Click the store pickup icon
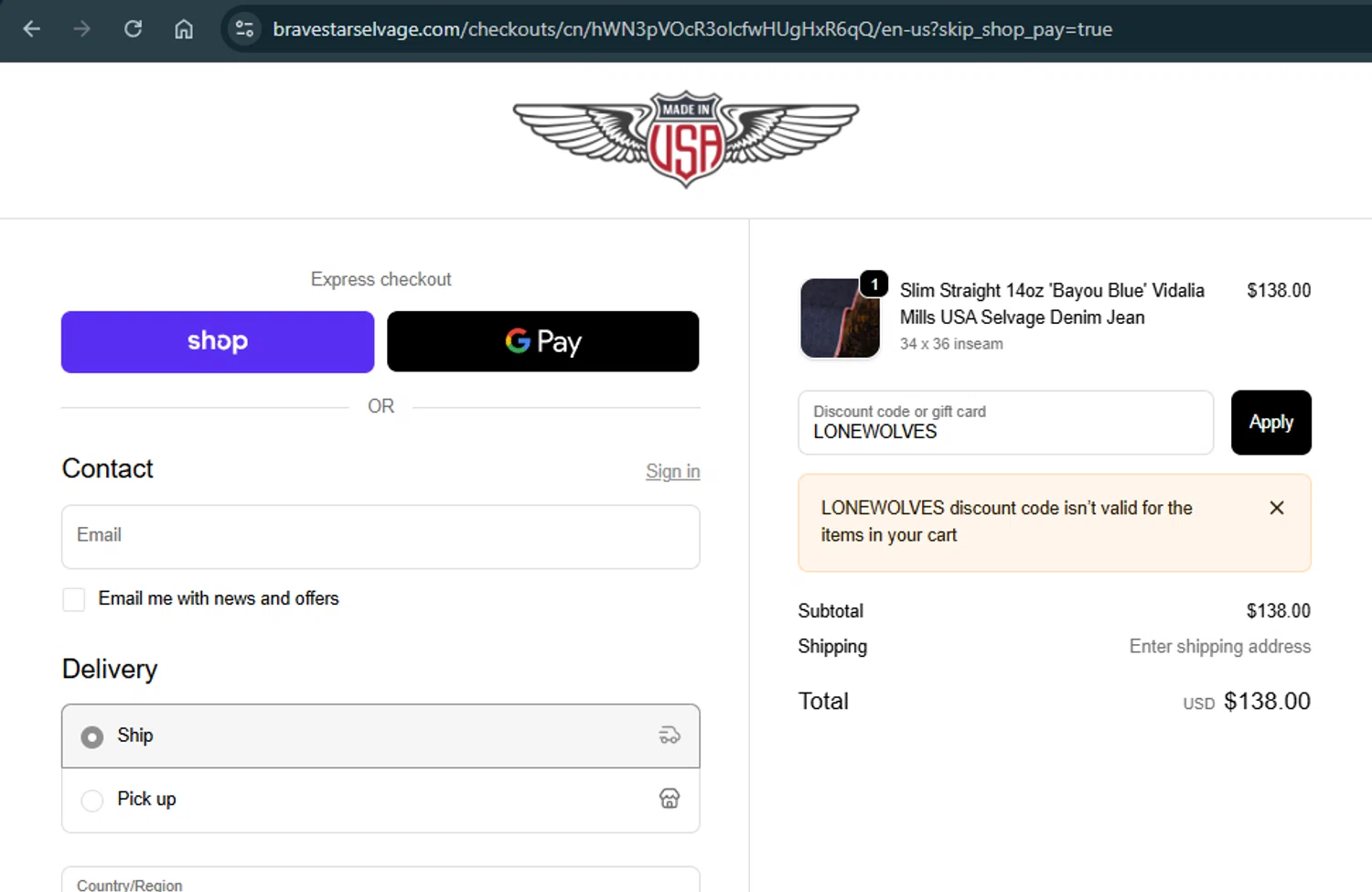The width and height of the screenshot is (1372, 892). (670, 799)
